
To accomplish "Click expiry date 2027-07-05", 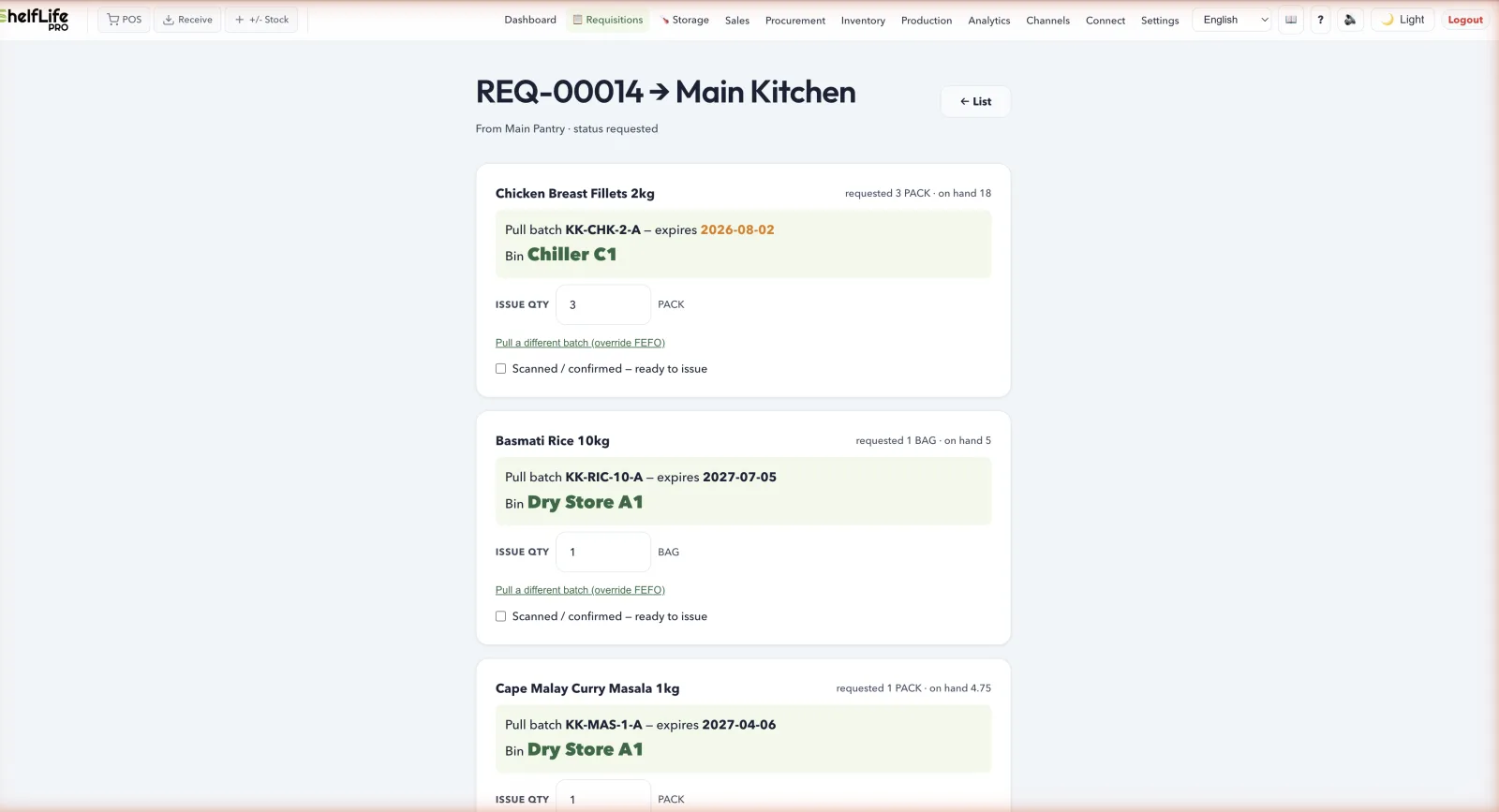I will (740, 477).
